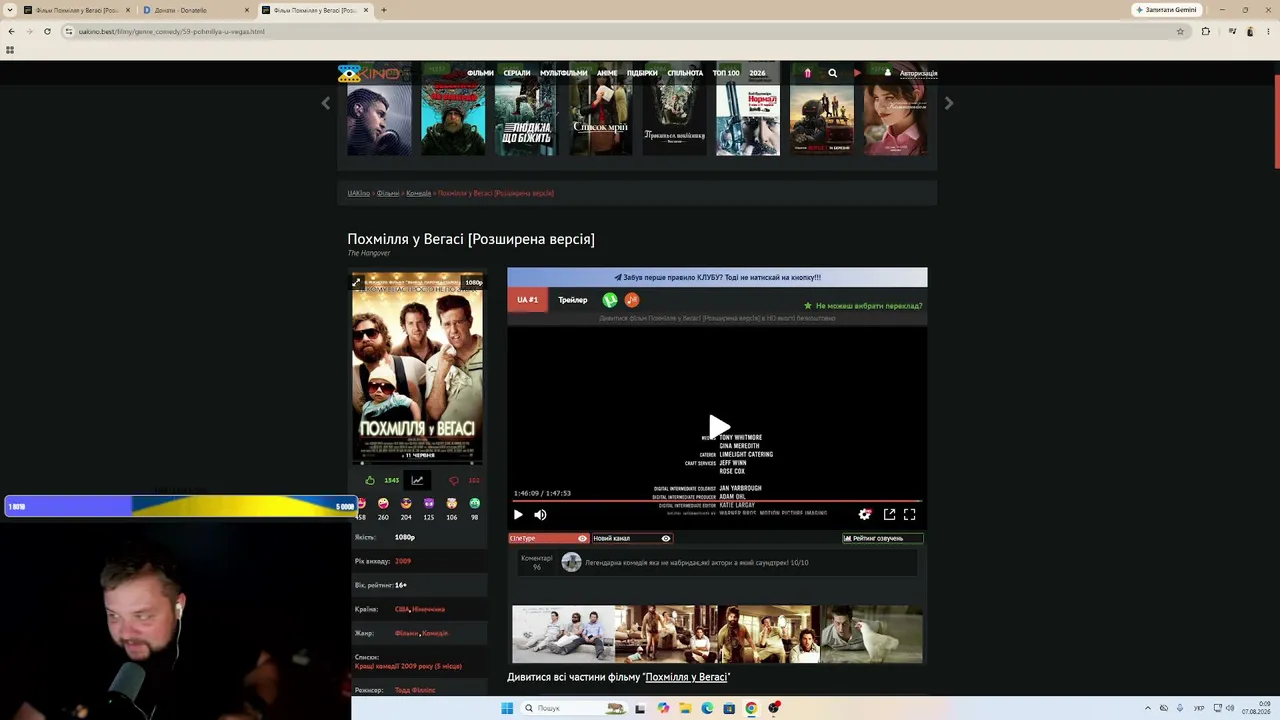The image size is (1280, 720).
Task: Open the "Не можеш вибрати переклад?" link
Action: [864, 306]
